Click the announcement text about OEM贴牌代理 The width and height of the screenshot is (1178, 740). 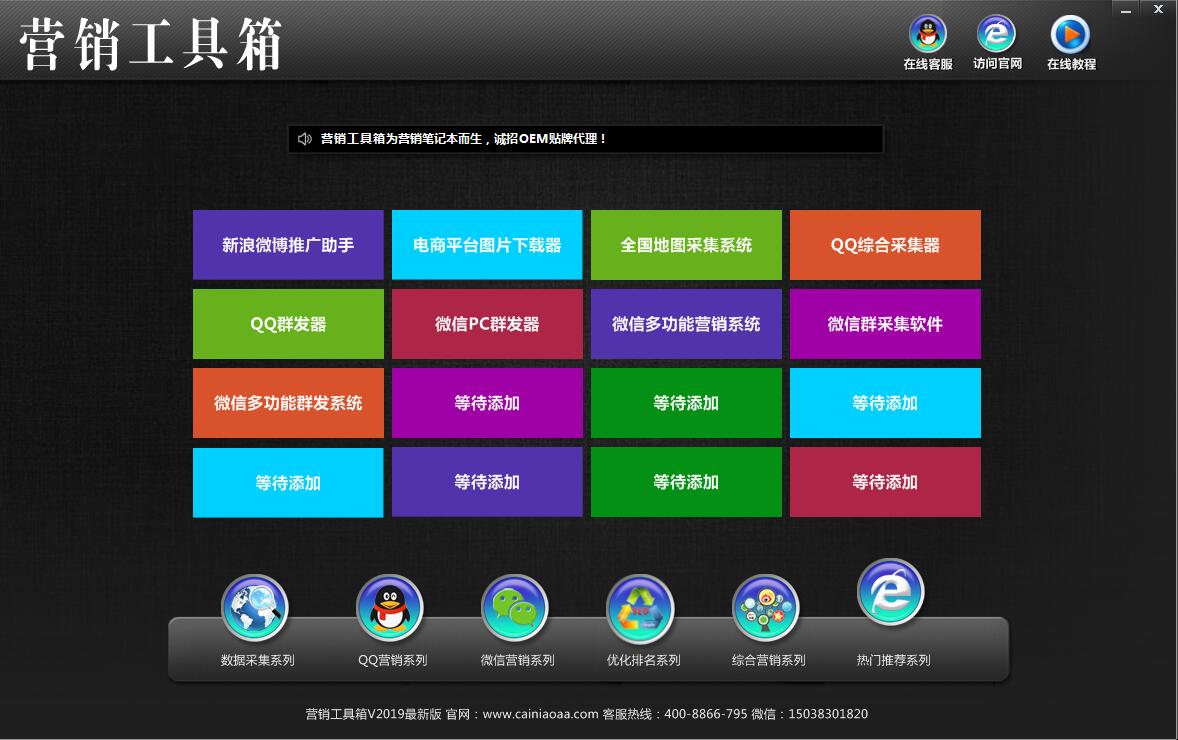point(464,139)
